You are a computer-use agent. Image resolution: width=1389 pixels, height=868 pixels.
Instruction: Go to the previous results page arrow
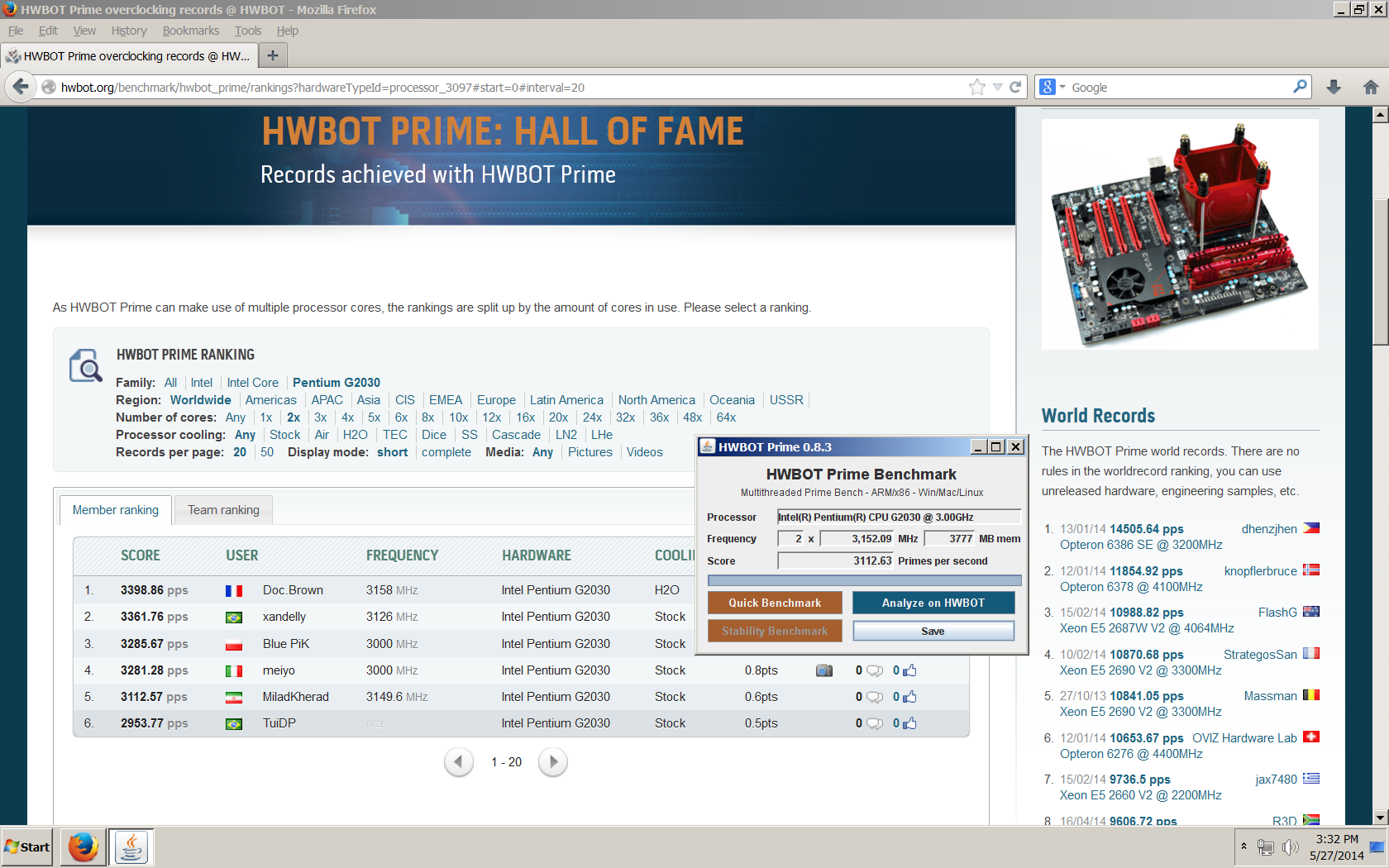[459, 762]
